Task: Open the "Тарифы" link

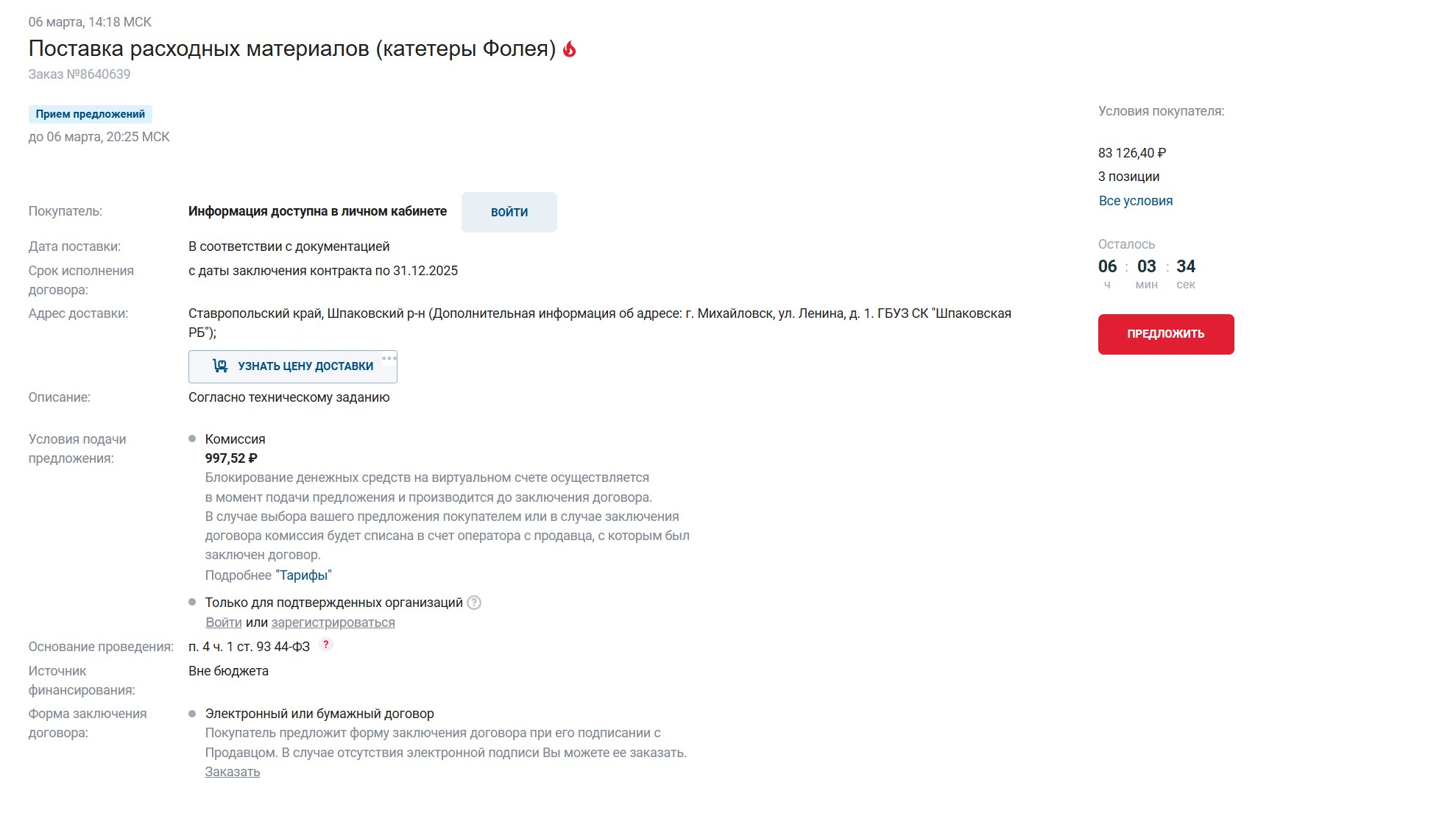Action: (303, 575)
